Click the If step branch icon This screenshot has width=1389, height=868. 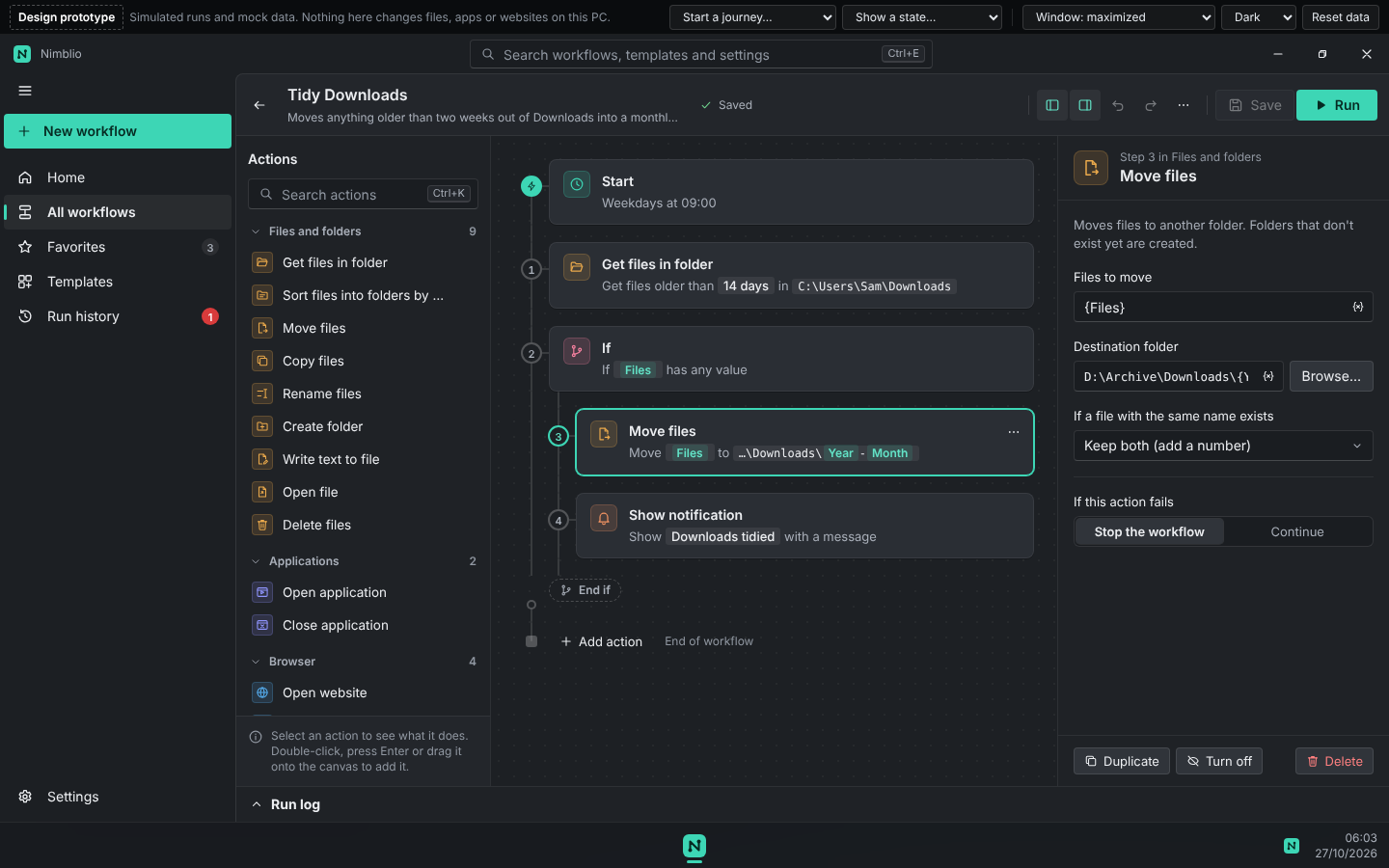pos(577,351)
